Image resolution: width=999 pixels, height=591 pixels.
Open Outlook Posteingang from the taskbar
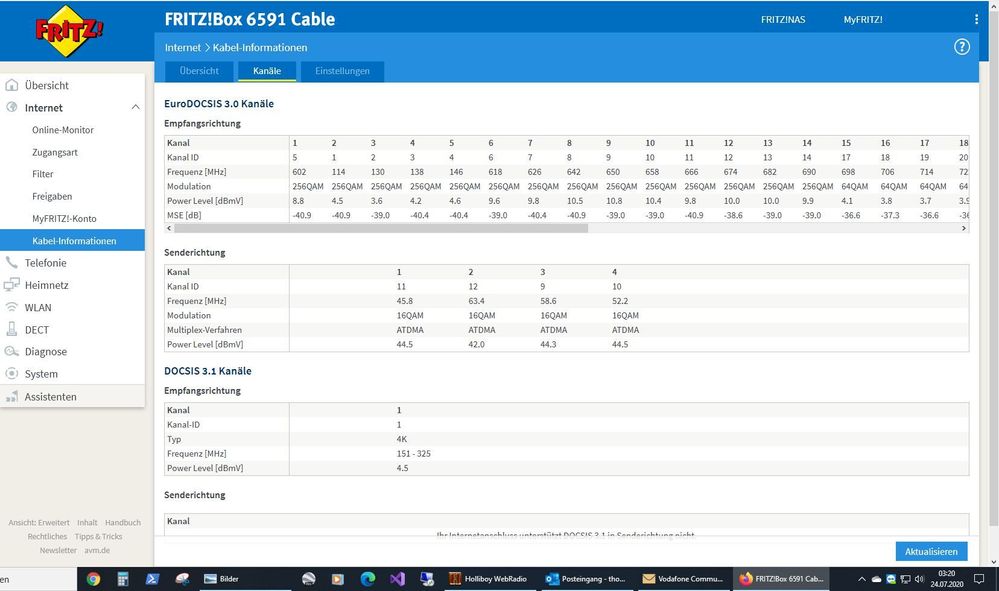click(x=586, y=579)
